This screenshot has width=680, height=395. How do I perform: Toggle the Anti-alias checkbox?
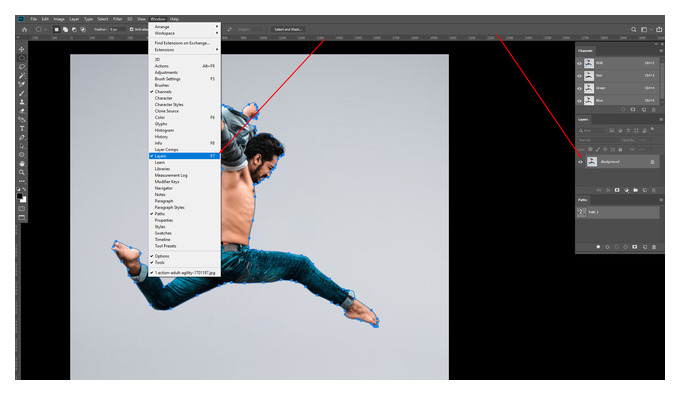tap(131, 29)
